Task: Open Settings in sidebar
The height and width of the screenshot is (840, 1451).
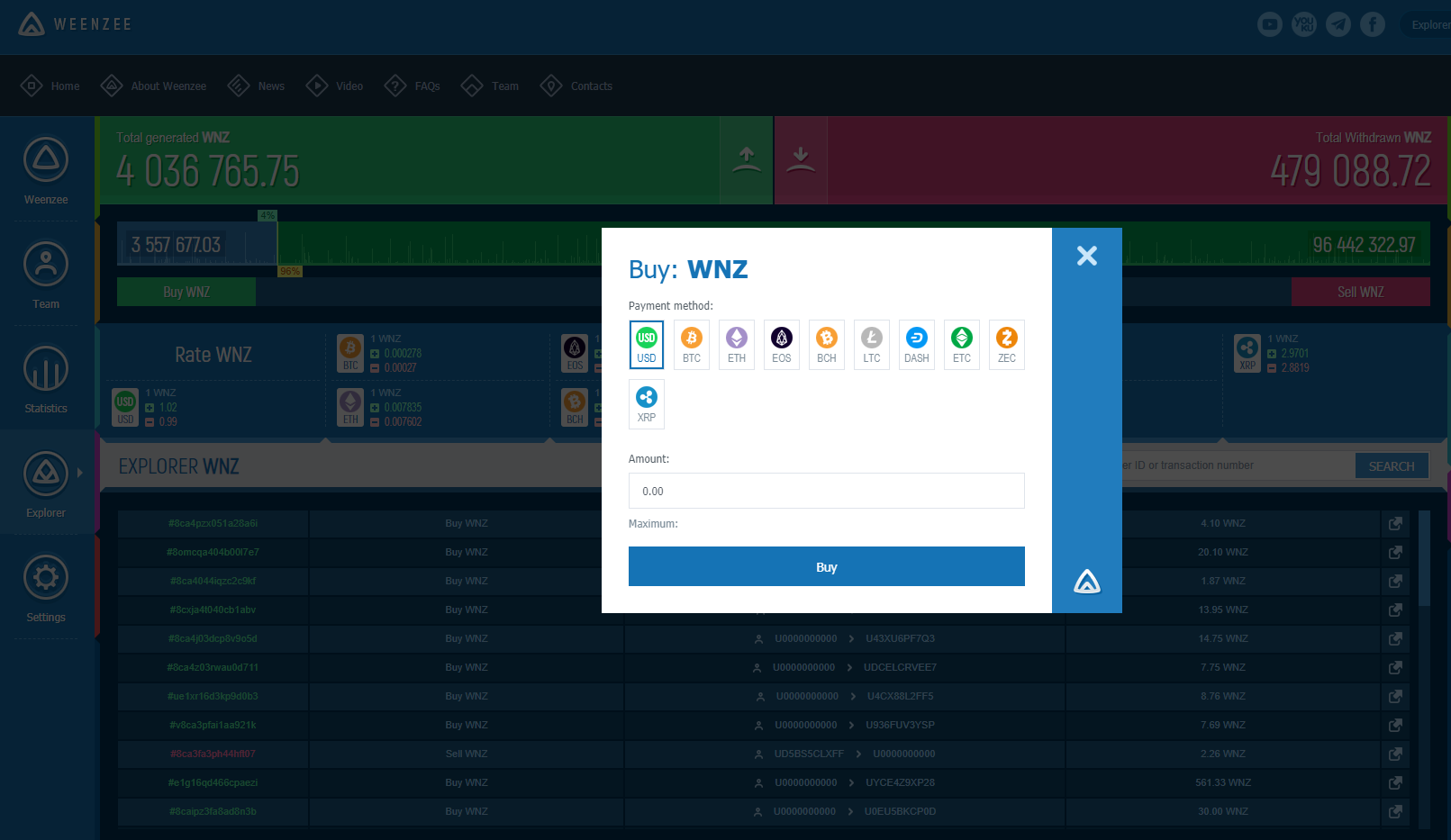Action: coord(46,588)
